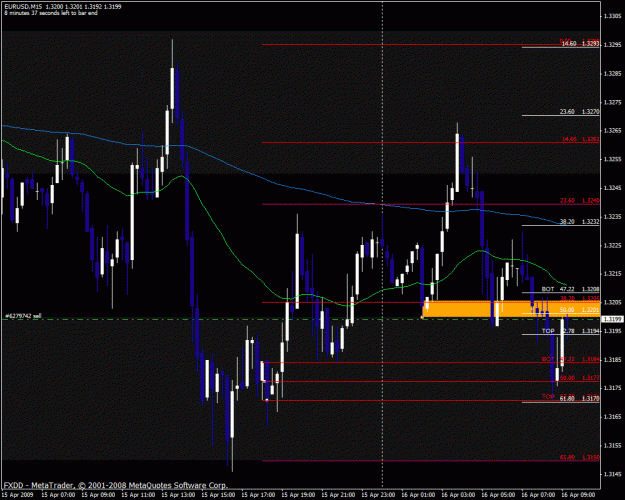
Task: Click the 1.3215 price axis label
Action: coord(613,274)
